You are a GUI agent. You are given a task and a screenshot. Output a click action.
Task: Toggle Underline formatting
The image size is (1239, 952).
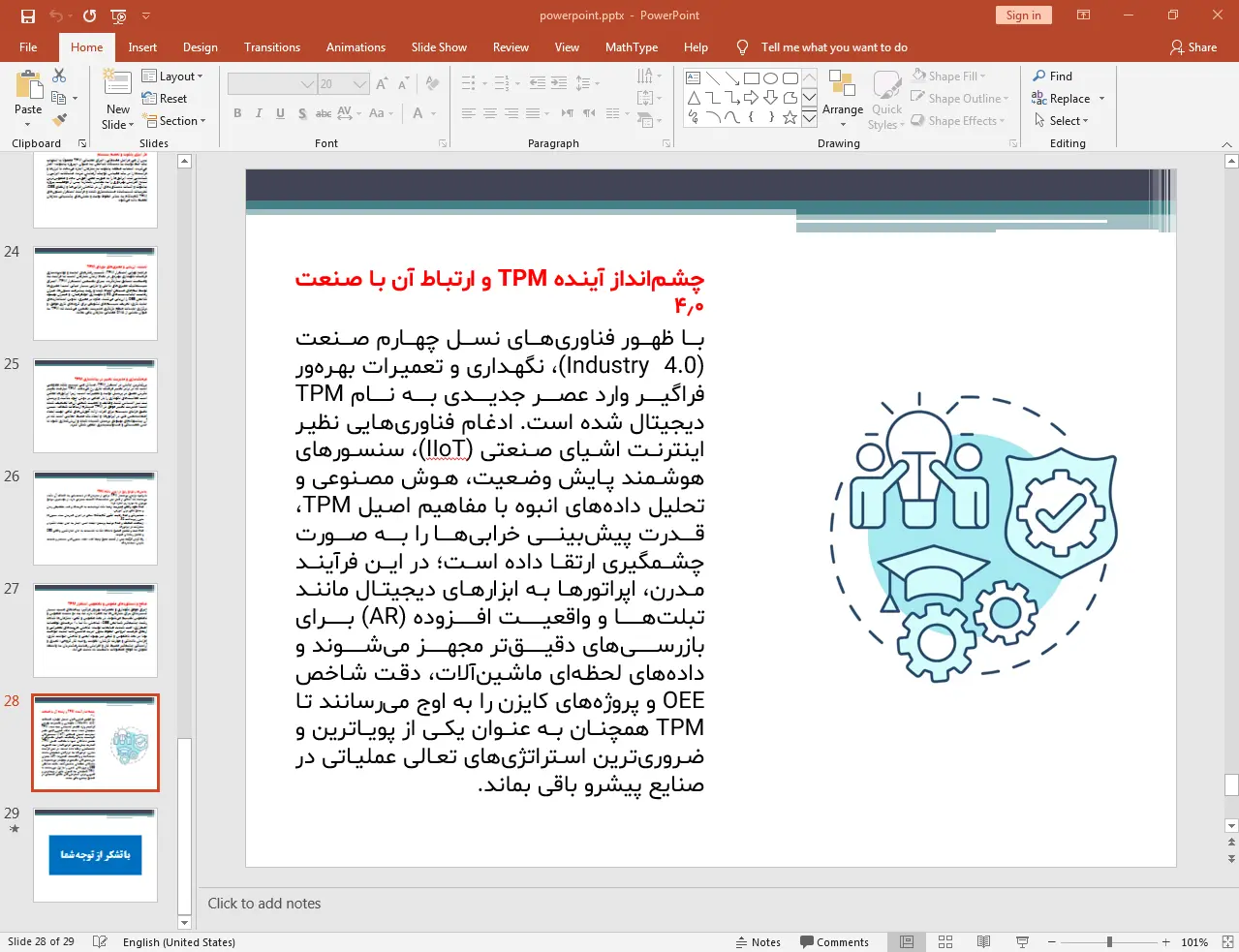280,113
